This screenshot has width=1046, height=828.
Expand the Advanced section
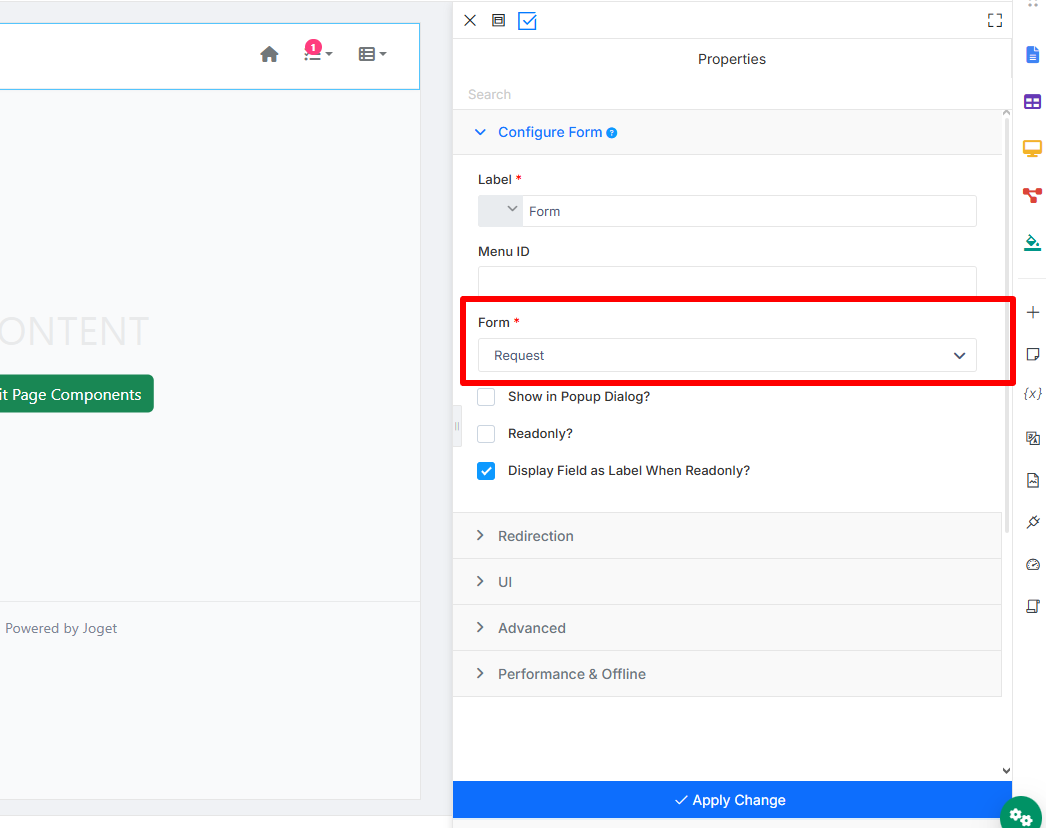tap(726, 628)
